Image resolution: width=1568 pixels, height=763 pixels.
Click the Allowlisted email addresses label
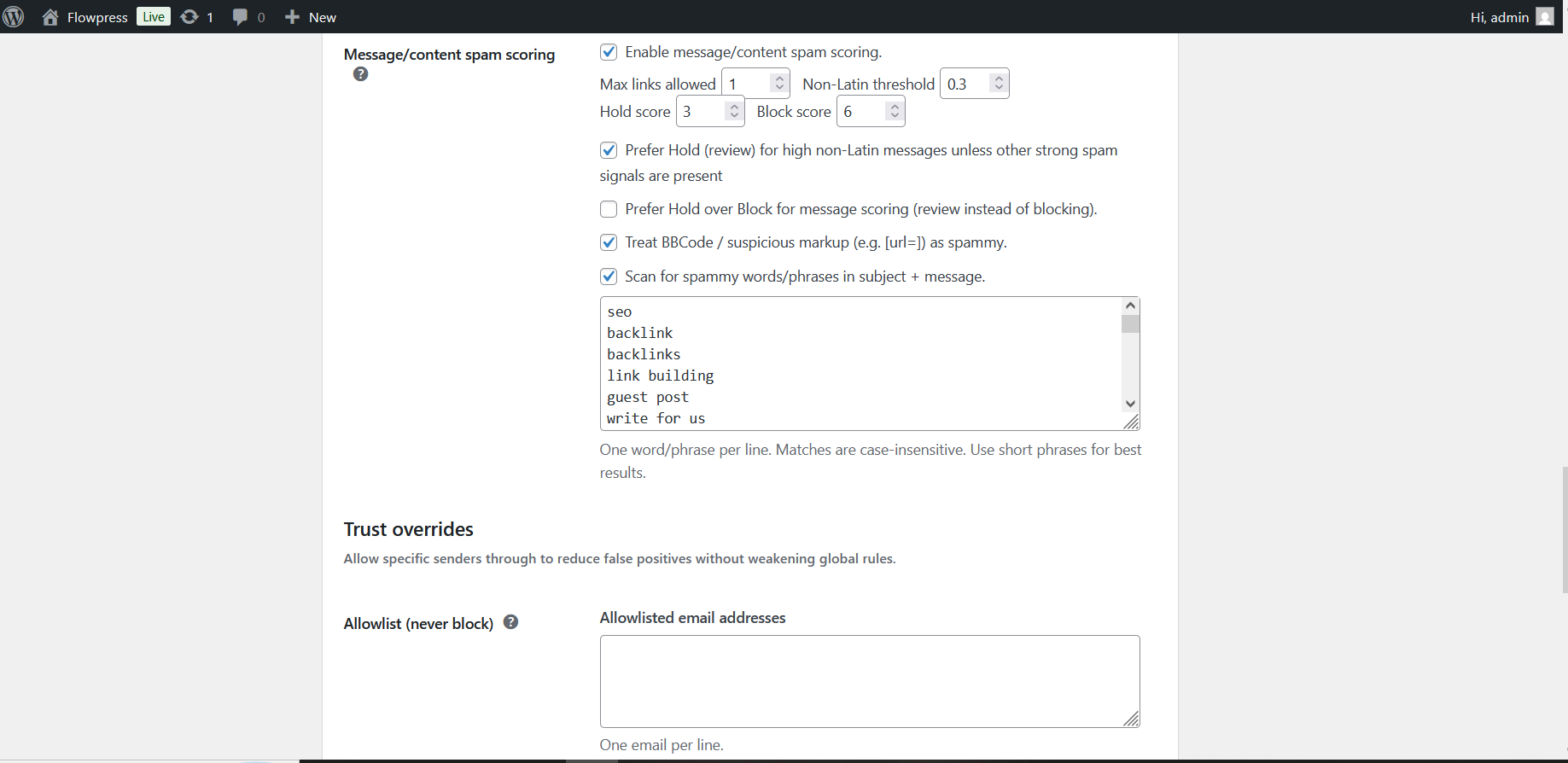tap(692, 618)
